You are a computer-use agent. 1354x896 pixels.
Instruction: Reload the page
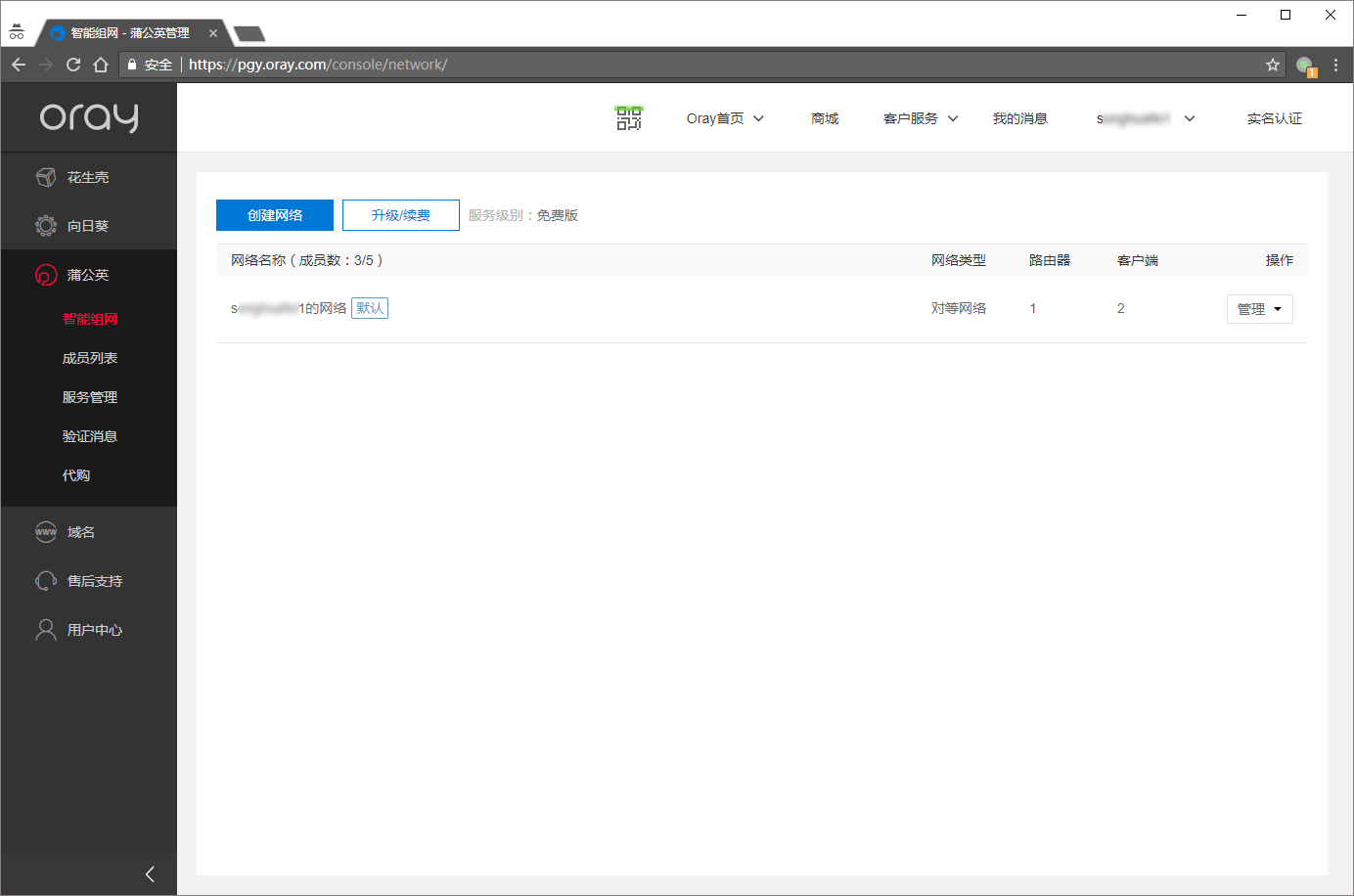(x=73, y=65)
